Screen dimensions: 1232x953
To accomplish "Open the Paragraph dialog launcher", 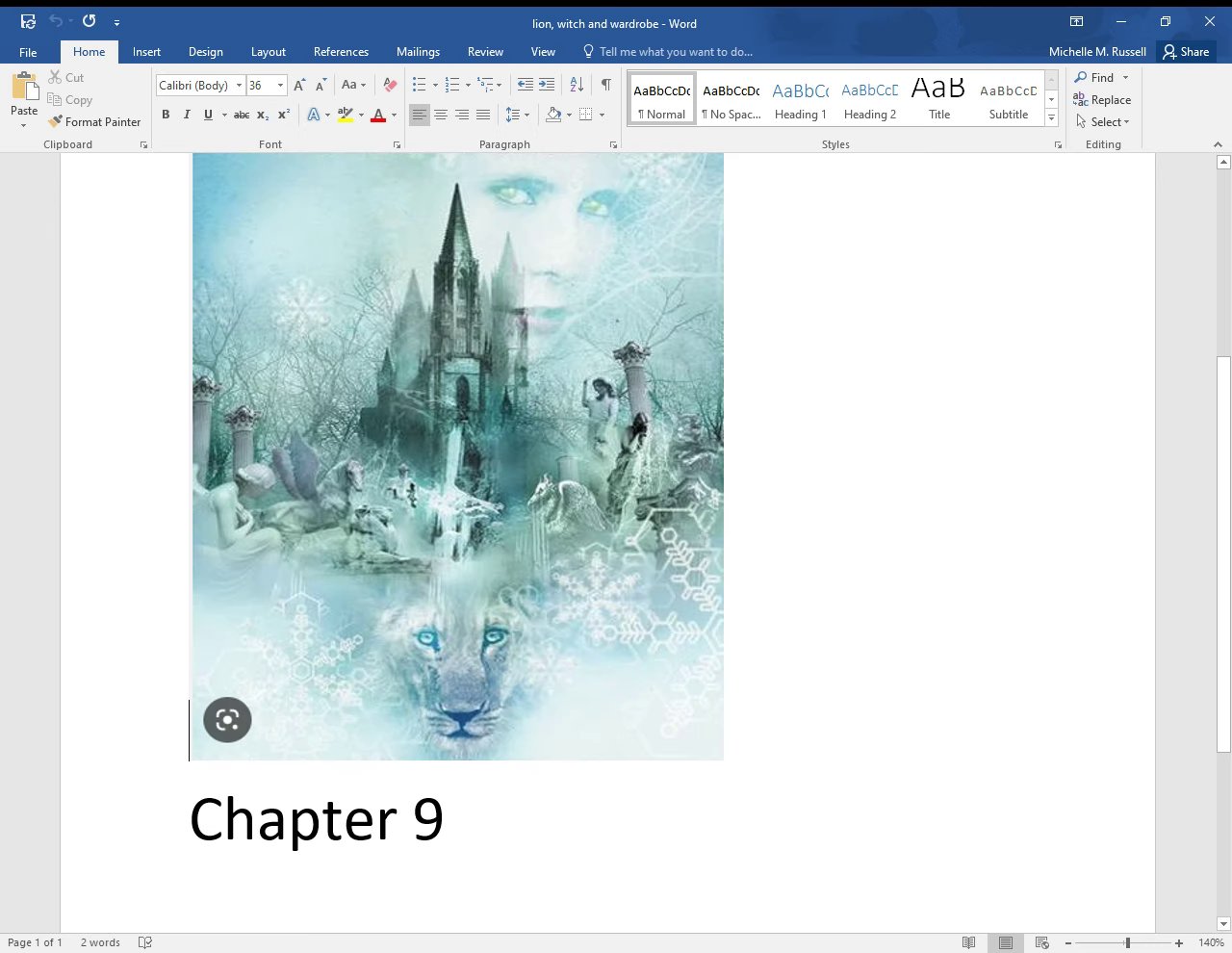I will pyautogui.click(x=613, y=145).
